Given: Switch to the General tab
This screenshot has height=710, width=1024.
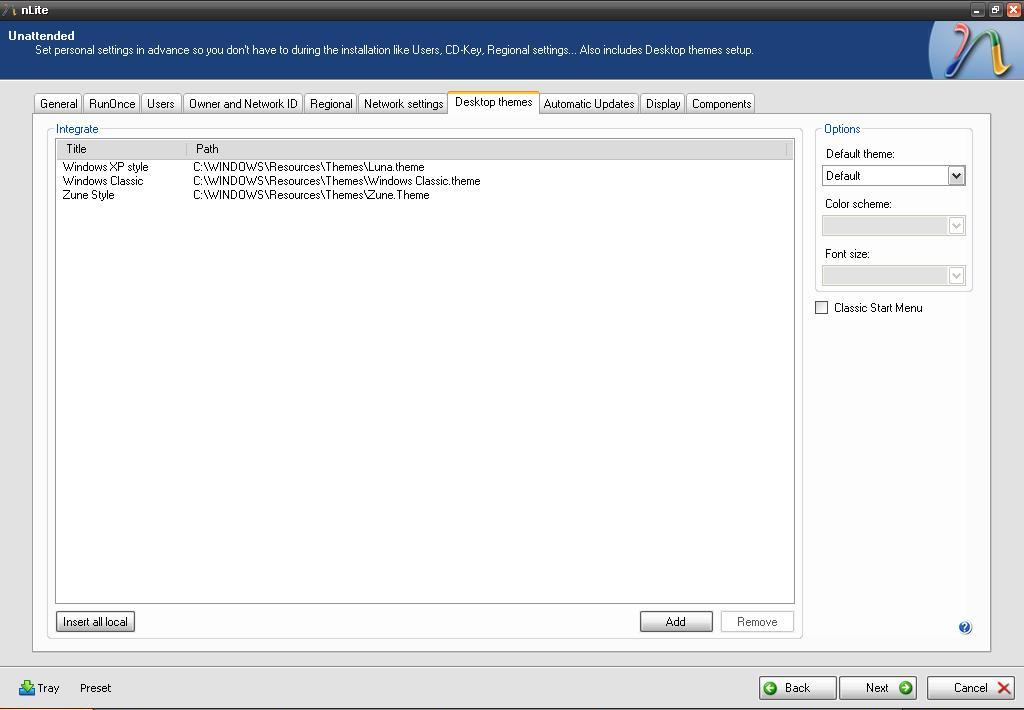Looking at the screenshot, I should (x=59, y=104).
